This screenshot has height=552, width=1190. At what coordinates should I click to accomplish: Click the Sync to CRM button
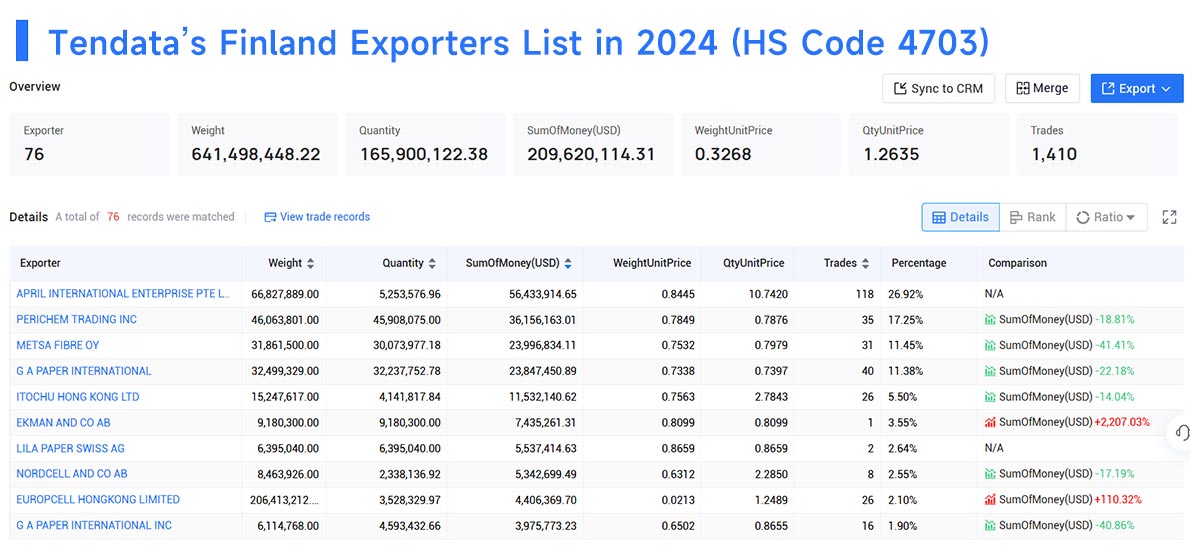point(938,88)
